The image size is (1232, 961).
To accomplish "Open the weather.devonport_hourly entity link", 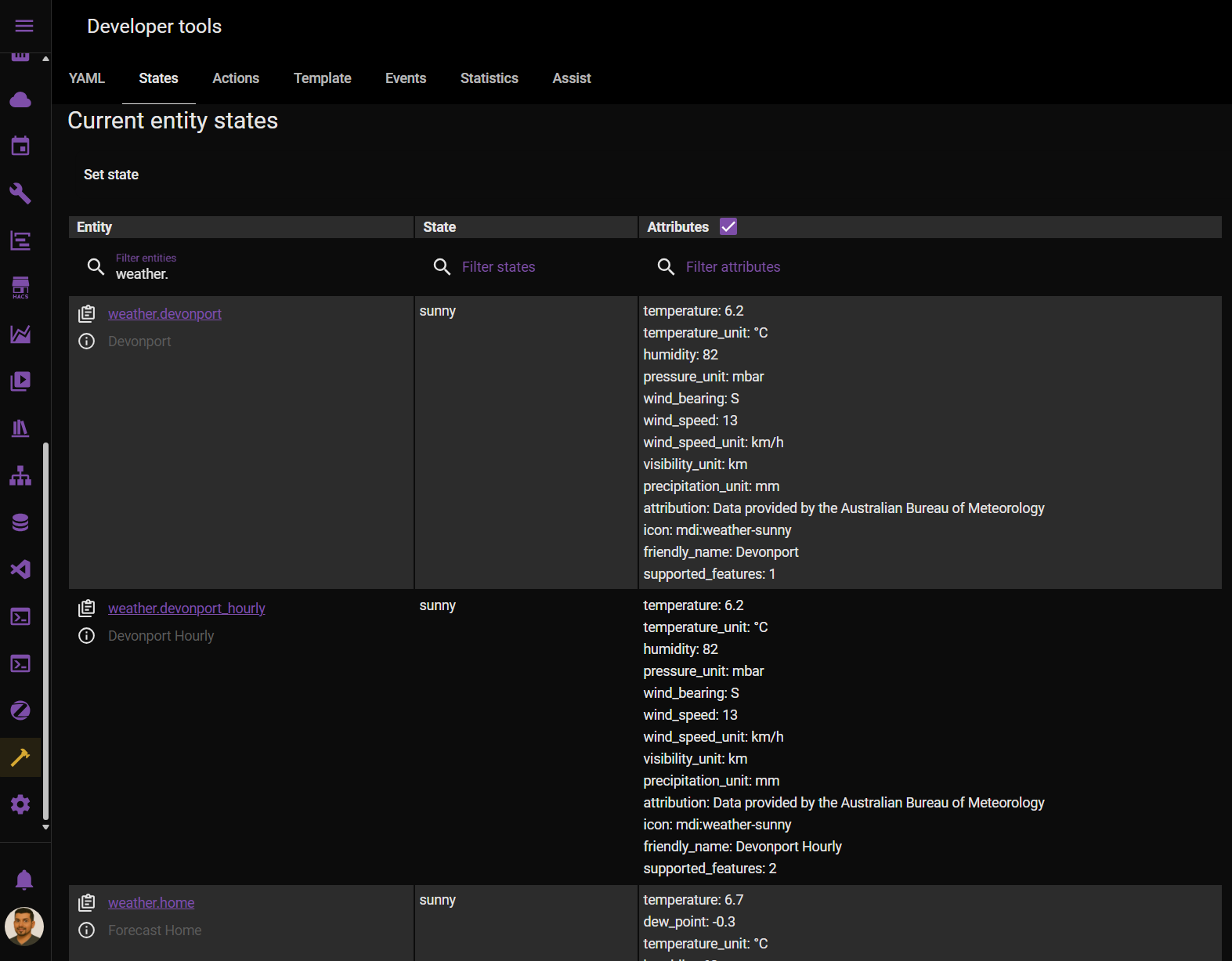I will tap(186, 609).
